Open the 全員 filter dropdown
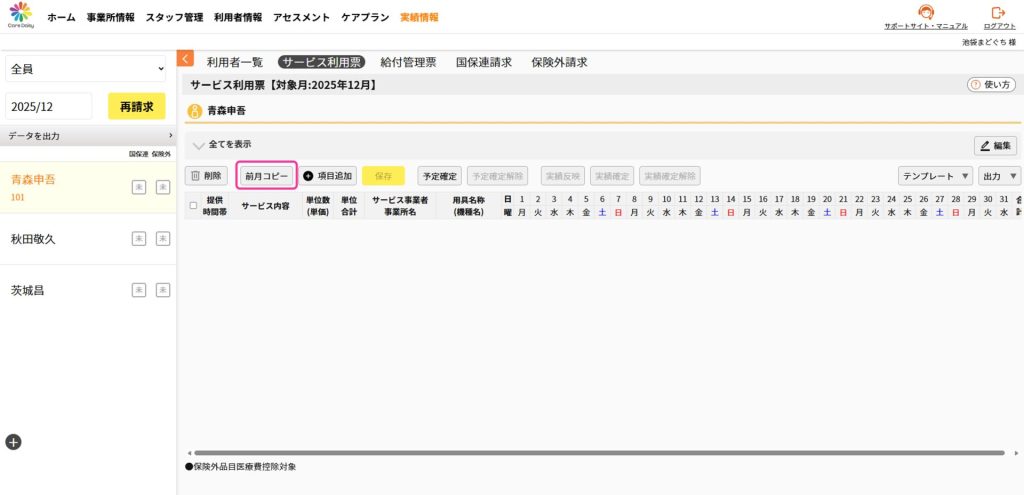 86,68
